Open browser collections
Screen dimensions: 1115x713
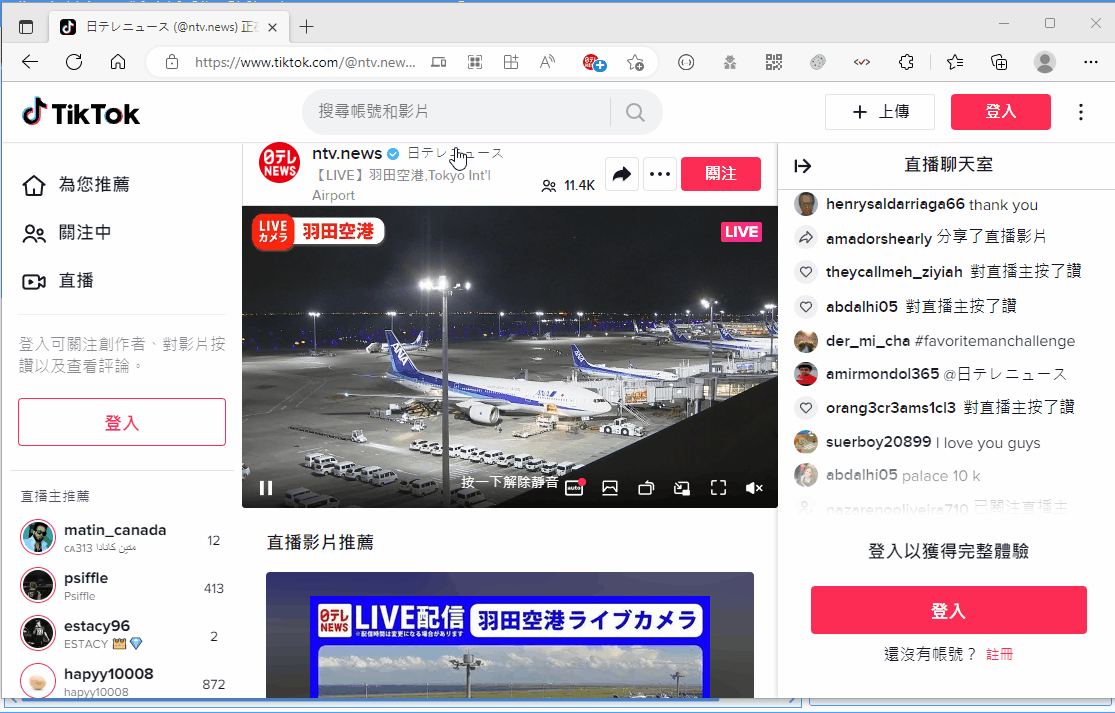999,63
